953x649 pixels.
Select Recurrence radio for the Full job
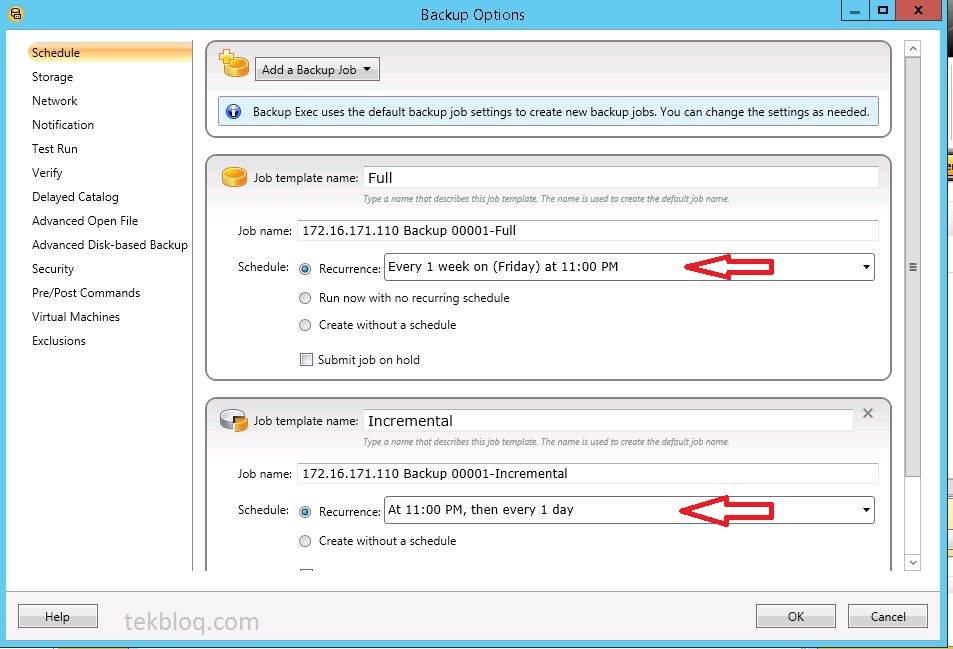[x=305, y=269]
